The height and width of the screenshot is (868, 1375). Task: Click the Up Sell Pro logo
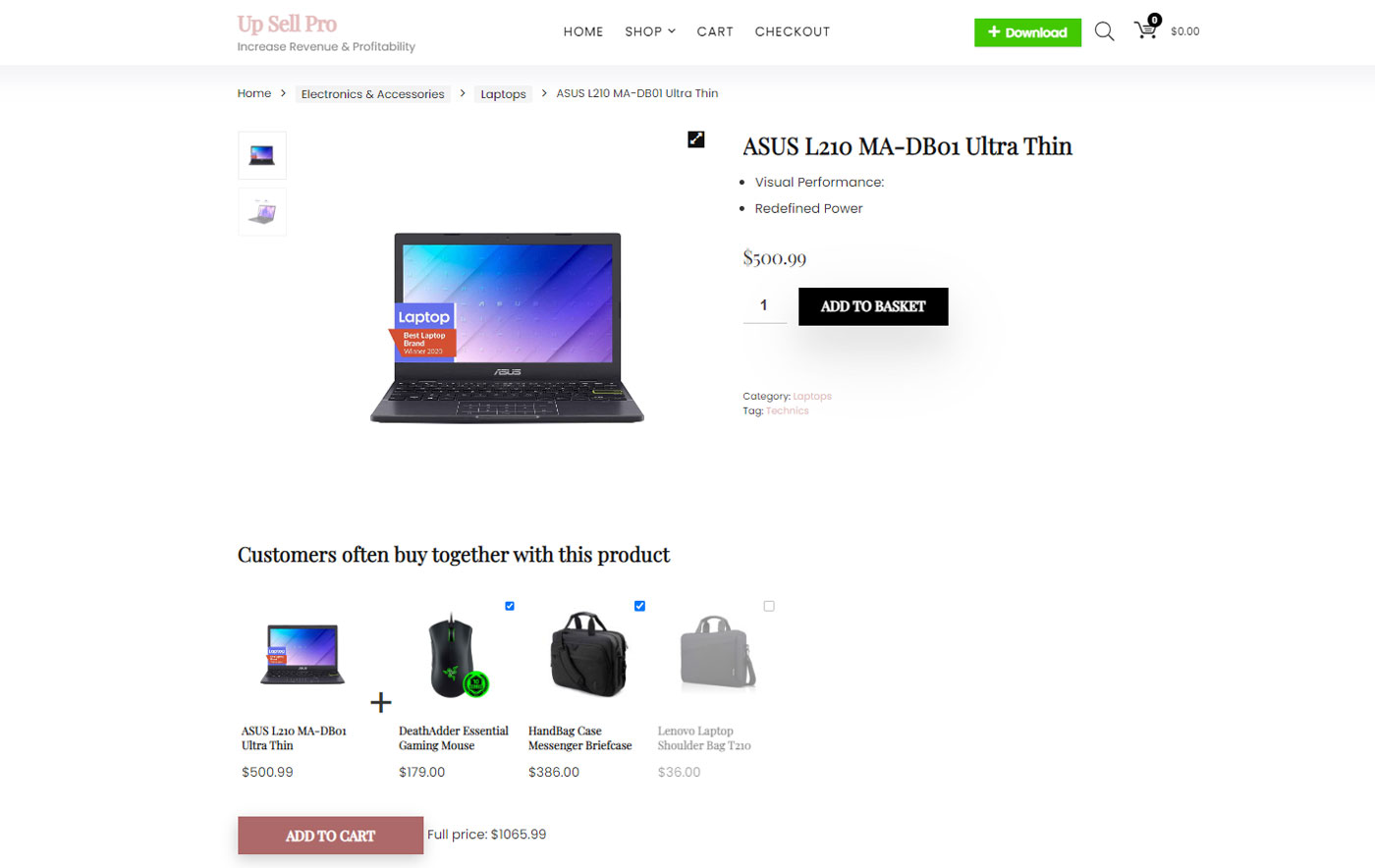coord(287,24)
